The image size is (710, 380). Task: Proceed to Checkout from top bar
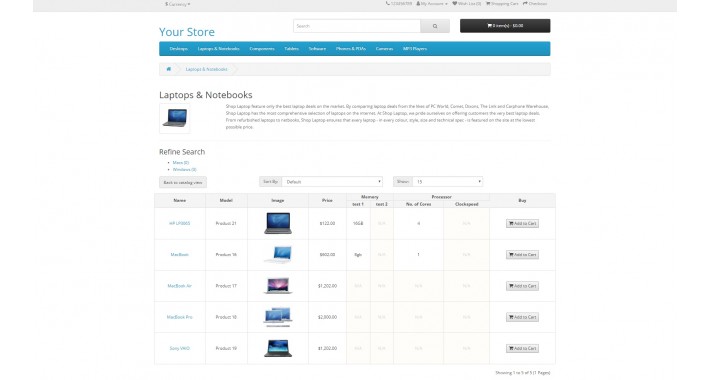click(535, 4)
